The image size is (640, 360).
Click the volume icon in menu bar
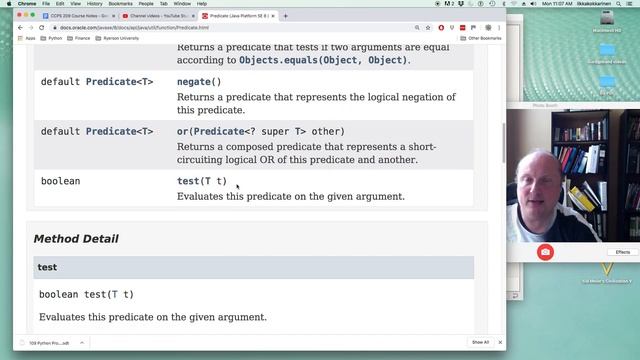pos(533,4)
